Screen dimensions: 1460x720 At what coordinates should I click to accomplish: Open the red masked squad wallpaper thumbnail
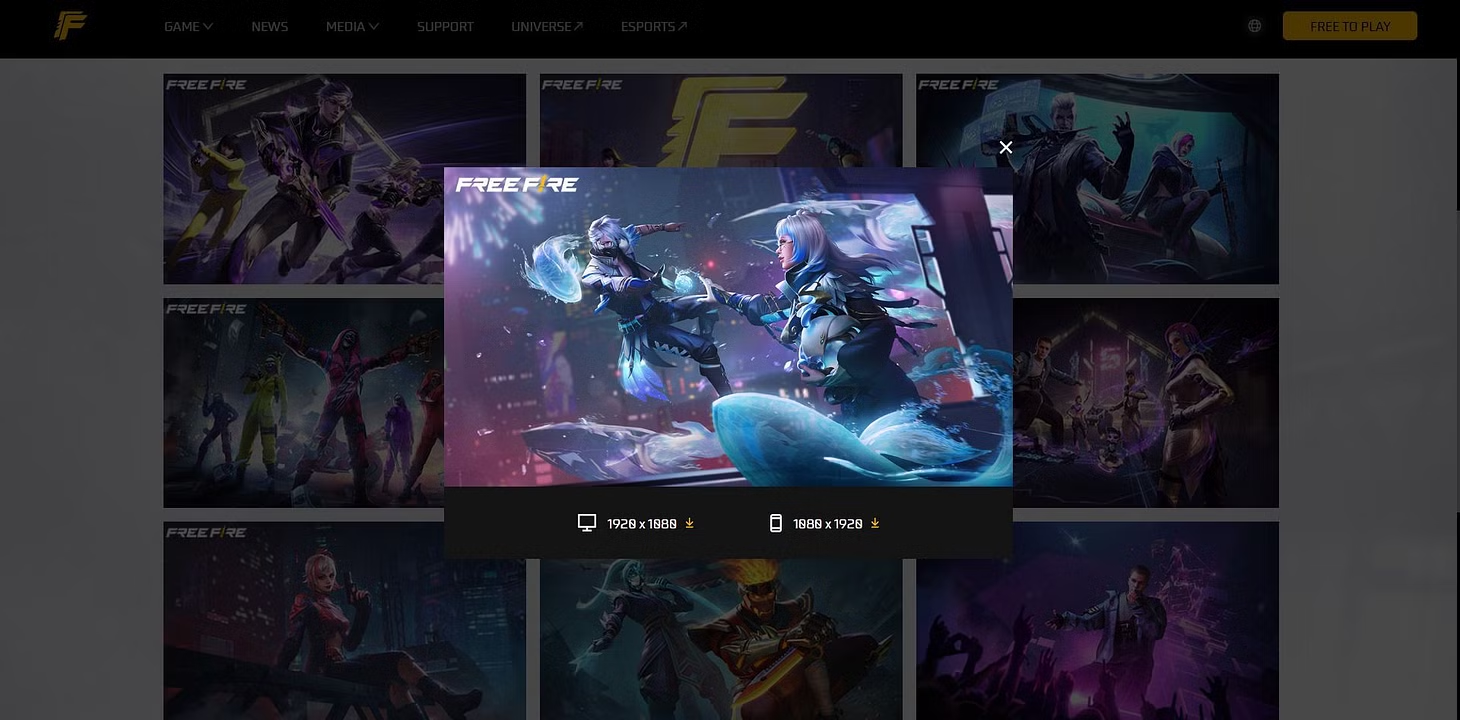303,403
